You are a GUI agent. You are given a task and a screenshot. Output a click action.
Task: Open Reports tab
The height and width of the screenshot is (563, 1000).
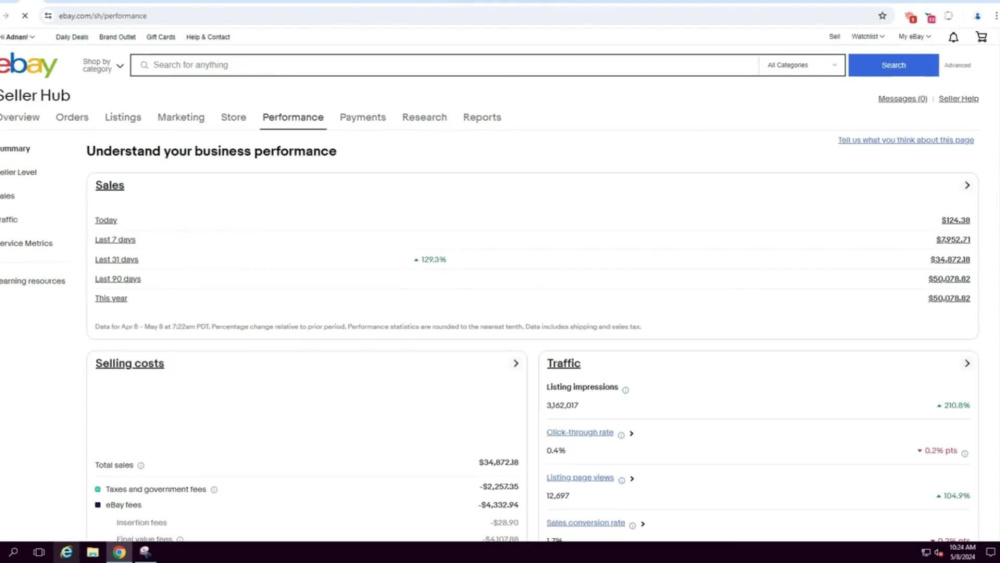pyautogui.click(x=482, y=117)
